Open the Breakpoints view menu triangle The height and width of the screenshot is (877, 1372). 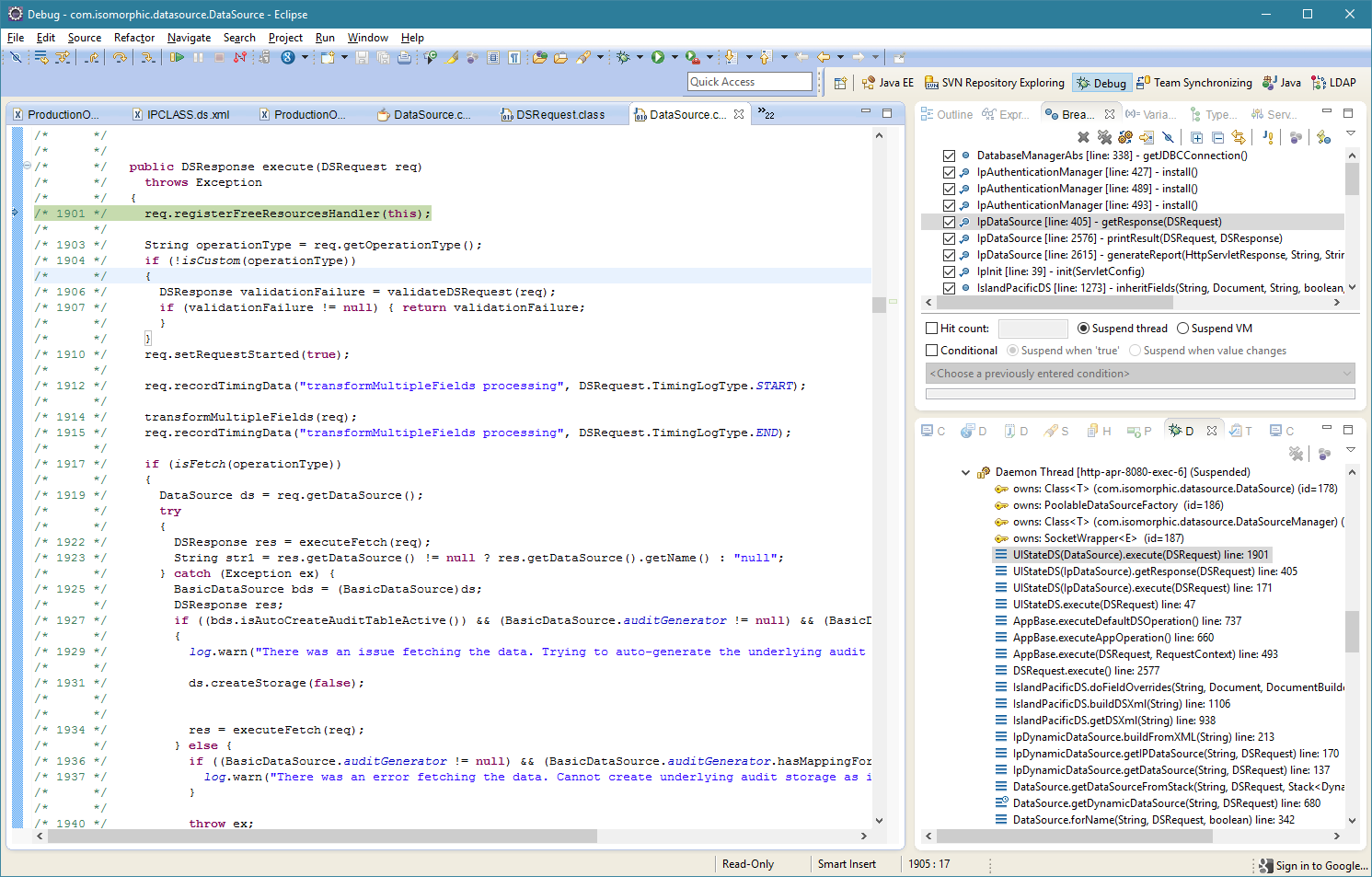[1351, 133]
